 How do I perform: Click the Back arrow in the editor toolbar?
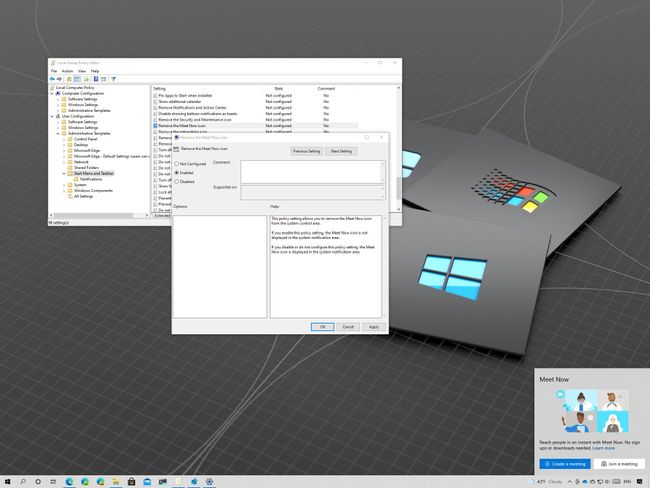pyautogui.click(x=52, y=79)
